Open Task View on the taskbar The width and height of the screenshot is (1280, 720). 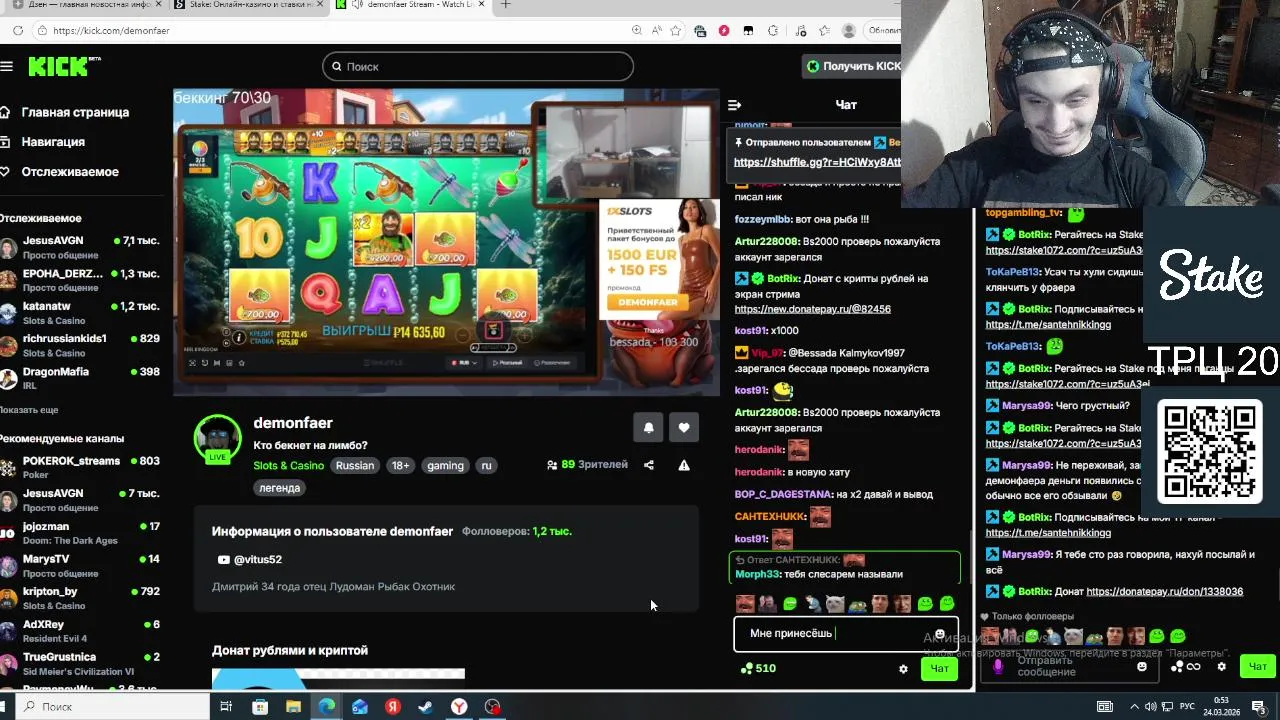[x=226, y=707]
